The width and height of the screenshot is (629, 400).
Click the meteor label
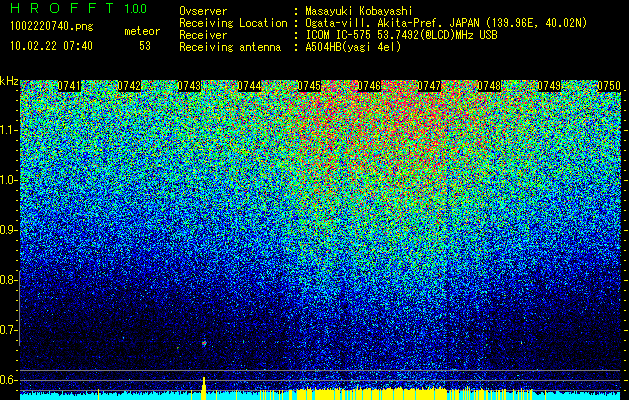pos(142,31)
